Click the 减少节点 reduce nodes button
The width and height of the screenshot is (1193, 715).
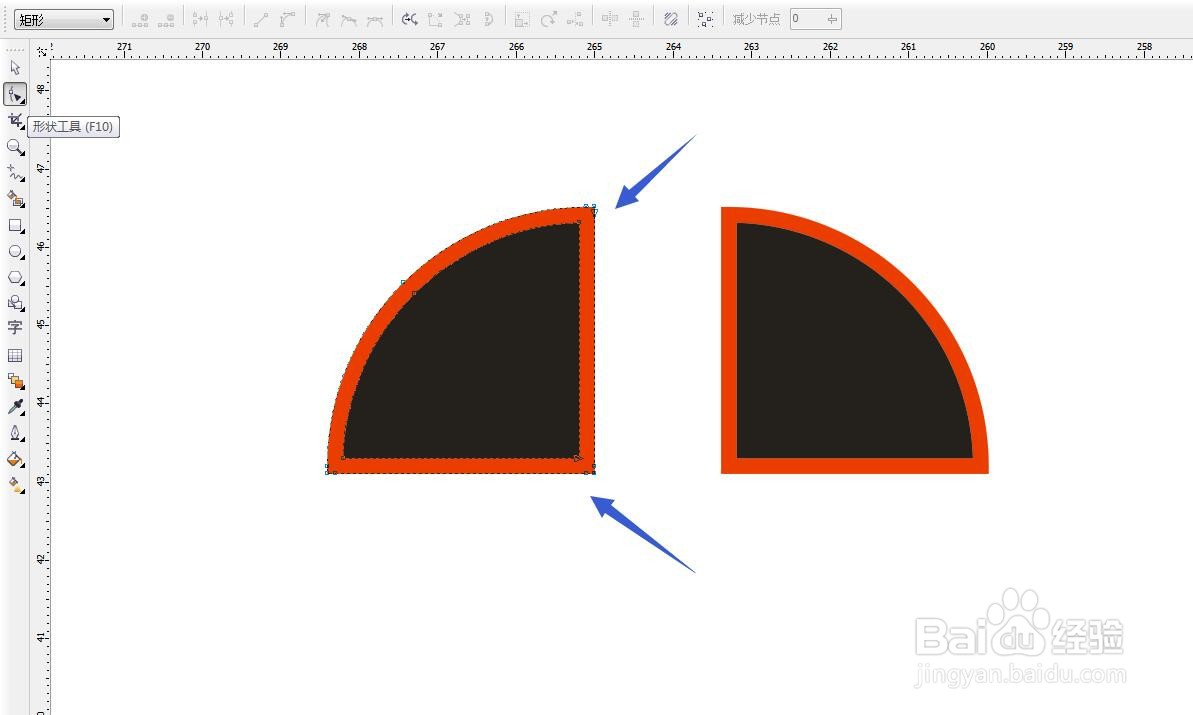coord(756,19)
